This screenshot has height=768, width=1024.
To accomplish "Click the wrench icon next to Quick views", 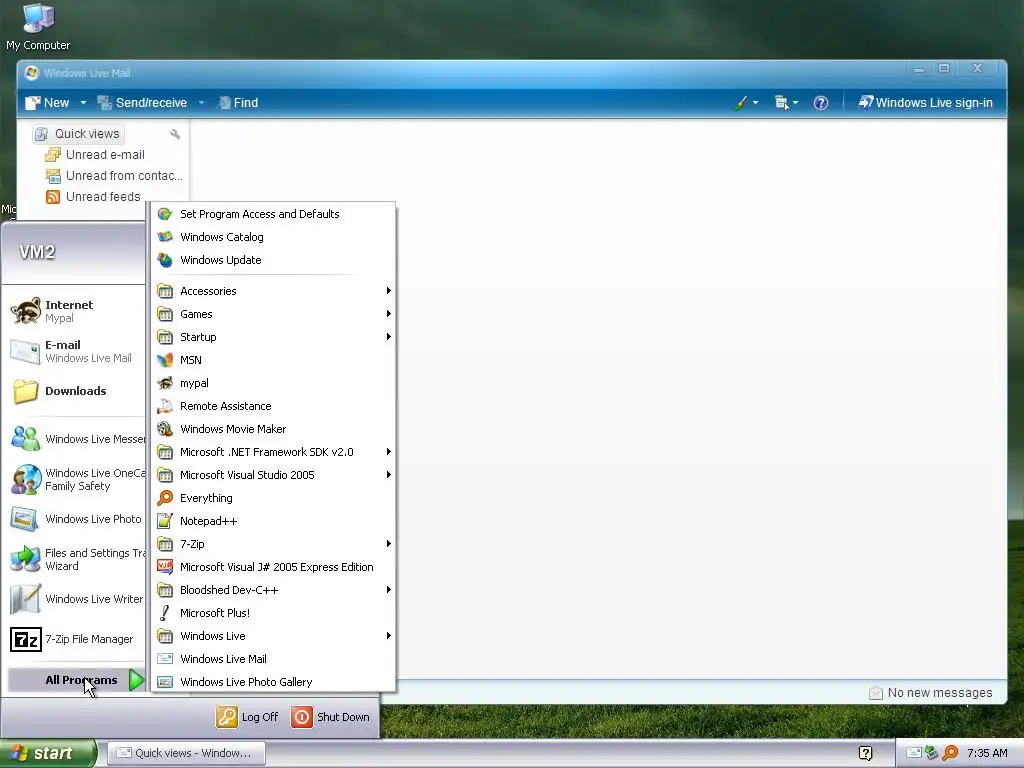I will click(174, 134).
